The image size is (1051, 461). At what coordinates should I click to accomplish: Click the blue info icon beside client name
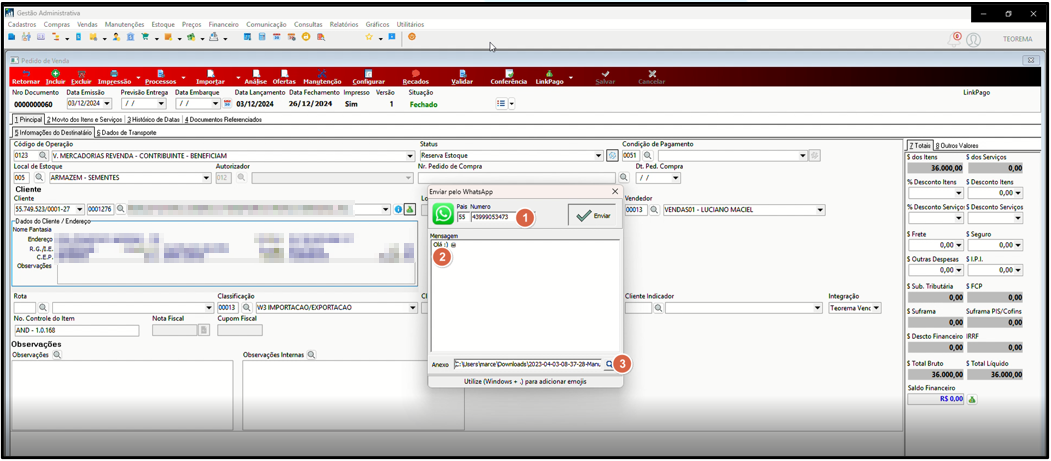tap(398, 210)
